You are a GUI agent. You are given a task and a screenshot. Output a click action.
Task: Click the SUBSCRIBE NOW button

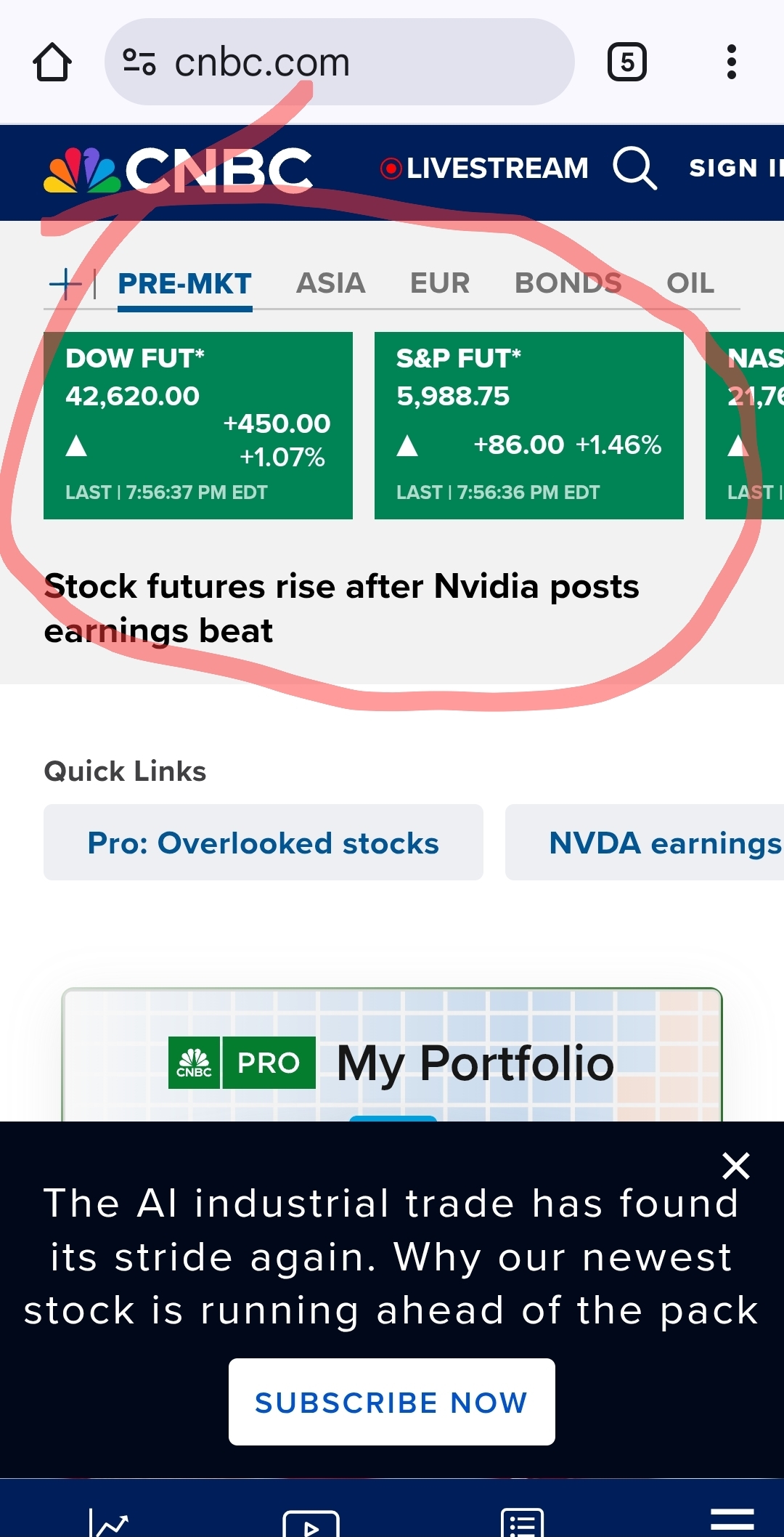[x=392, y=1402]
